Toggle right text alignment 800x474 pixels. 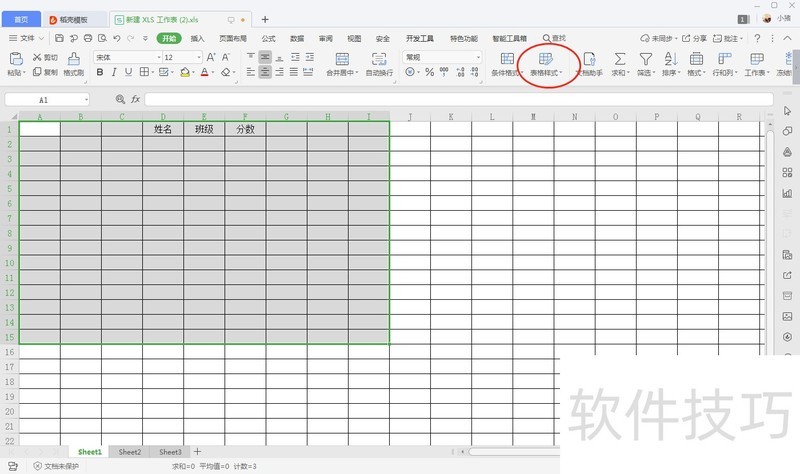point(280,72)
